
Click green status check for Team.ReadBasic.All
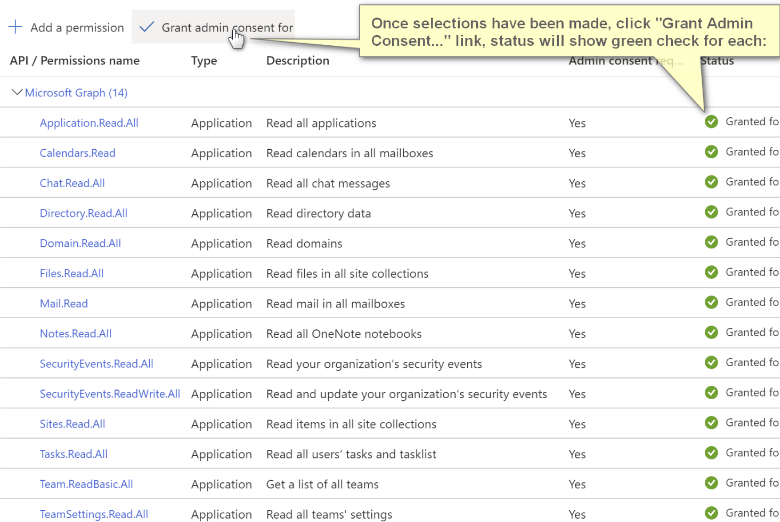pos(711,483)
